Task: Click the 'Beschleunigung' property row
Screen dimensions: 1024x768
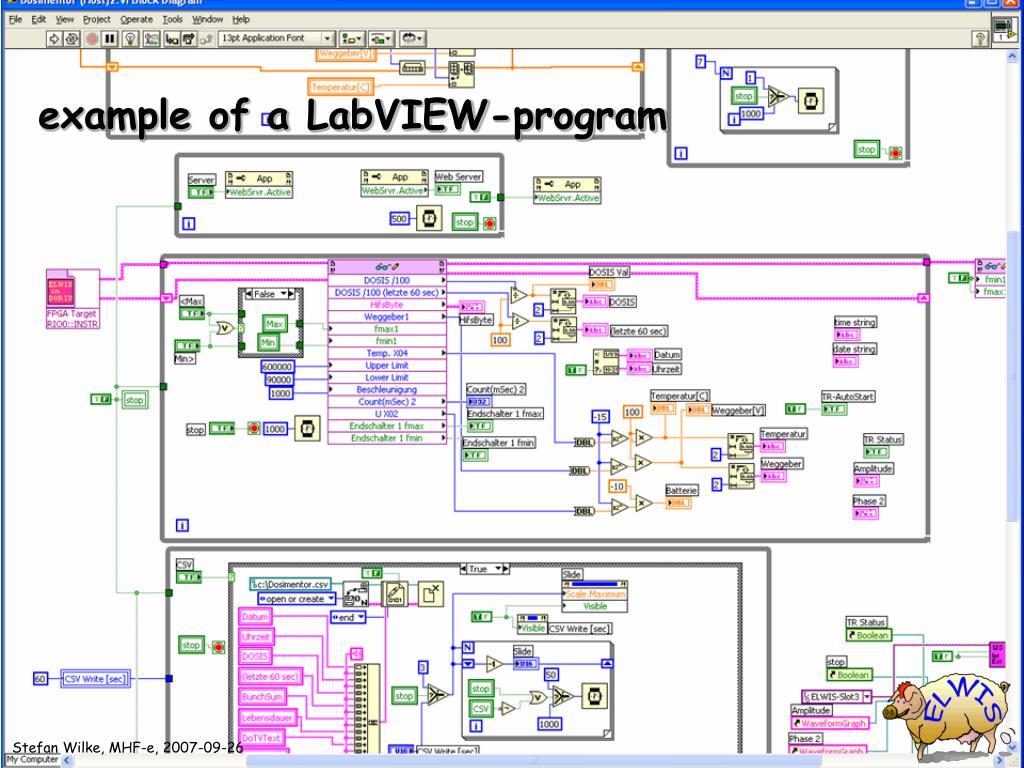Action: [387, 389]
